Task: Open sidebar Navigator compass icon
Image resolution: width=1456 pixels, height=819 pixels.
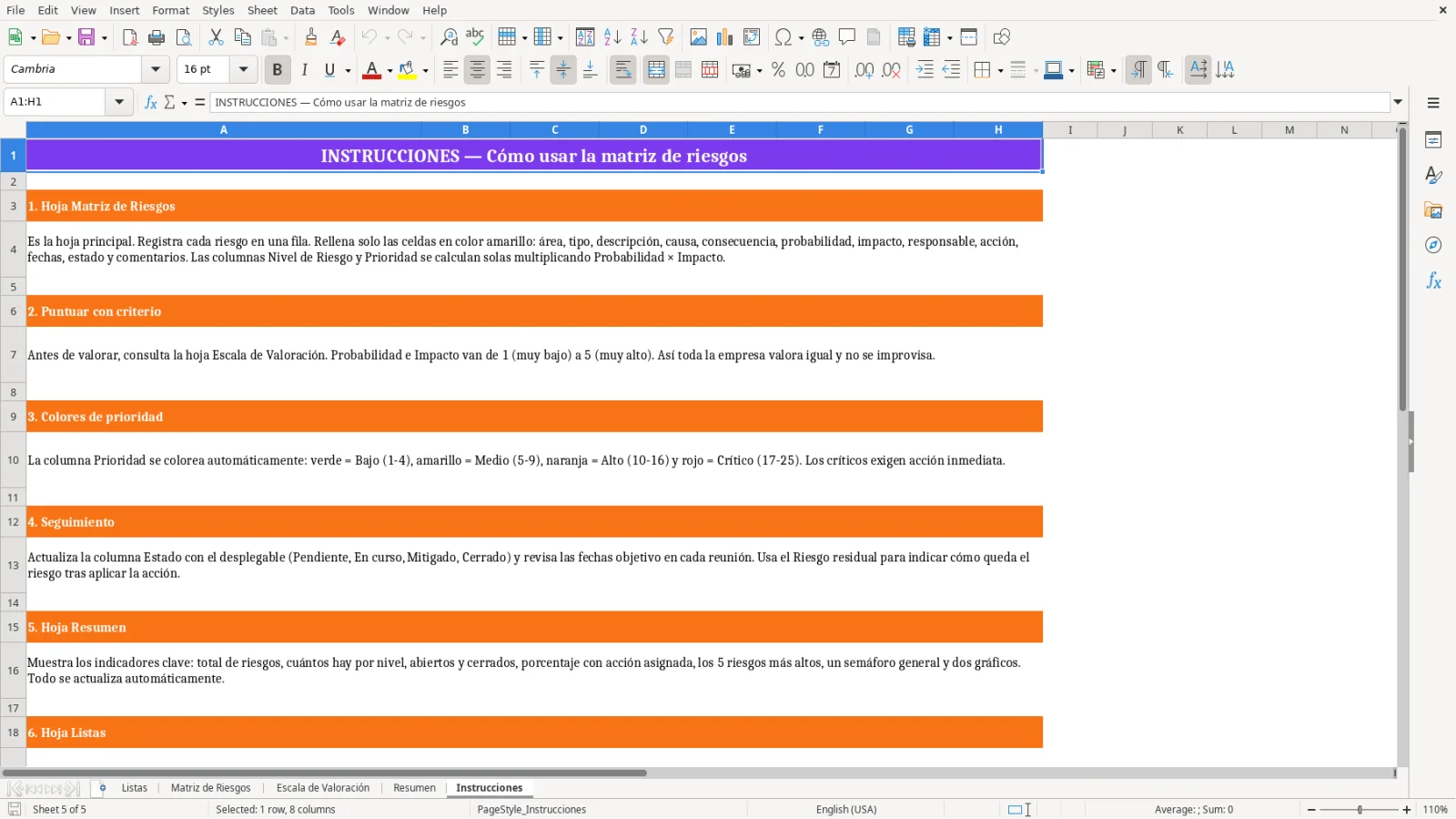Action: coord(1433,246)
